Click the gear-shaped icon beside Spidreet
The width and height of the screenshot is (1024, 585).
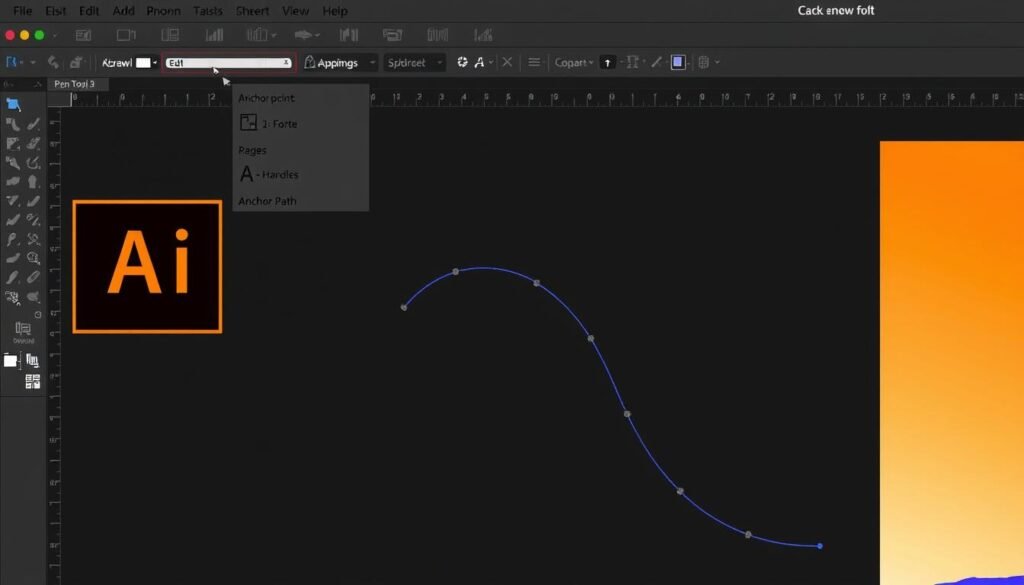(462, 62)
